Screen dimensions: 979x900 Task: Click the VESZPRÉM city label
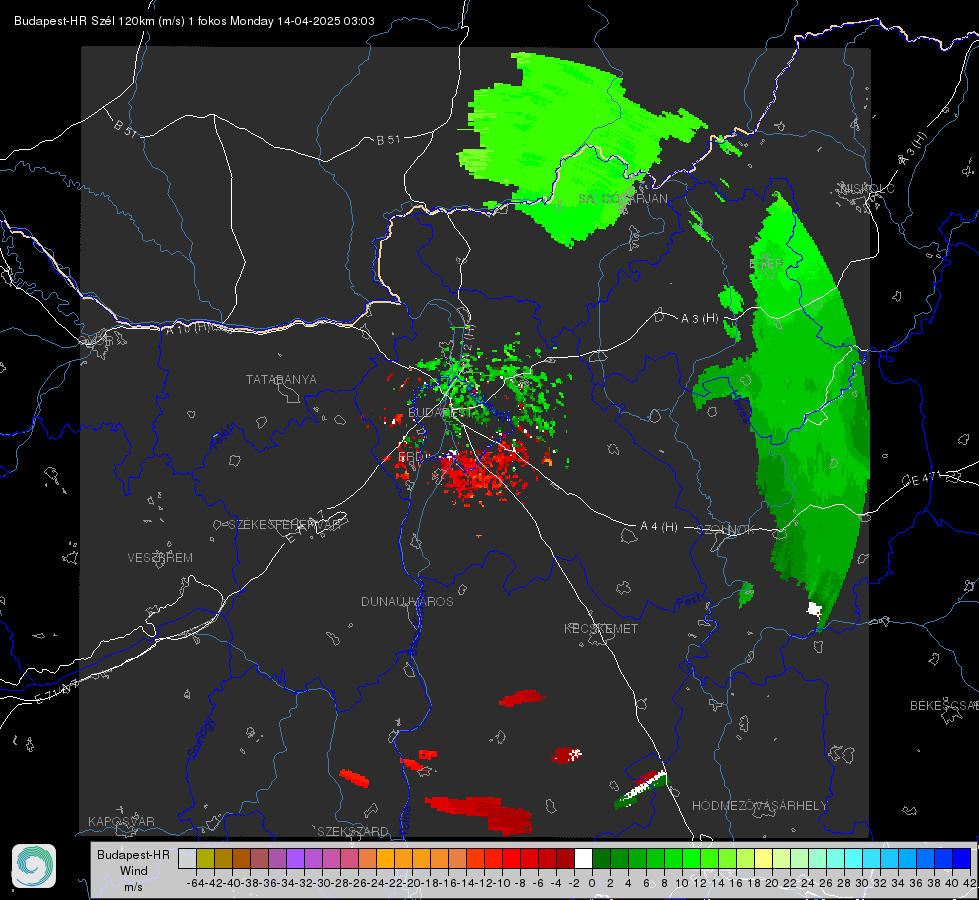point(160,558)
